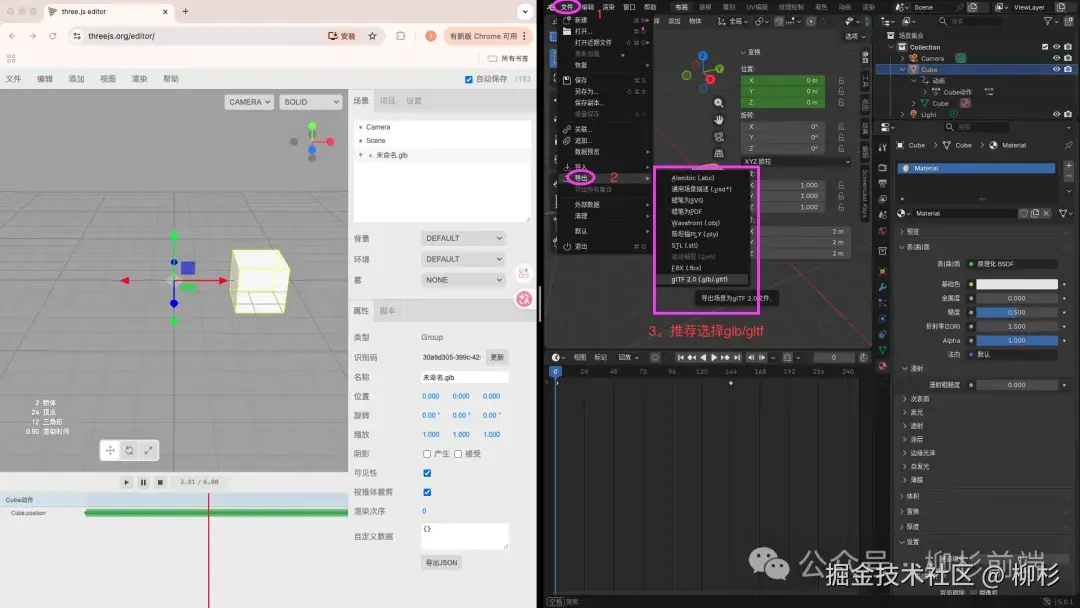Enable the 产生 shadow checkbox
This screenshot has height=608, width=1080.
tap(427, 454)
